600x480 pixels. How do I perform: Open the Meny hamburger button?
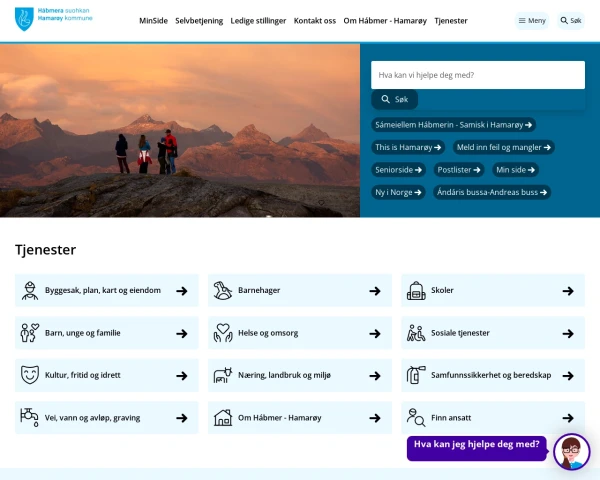pyautogui.click(x=532, y=21)
